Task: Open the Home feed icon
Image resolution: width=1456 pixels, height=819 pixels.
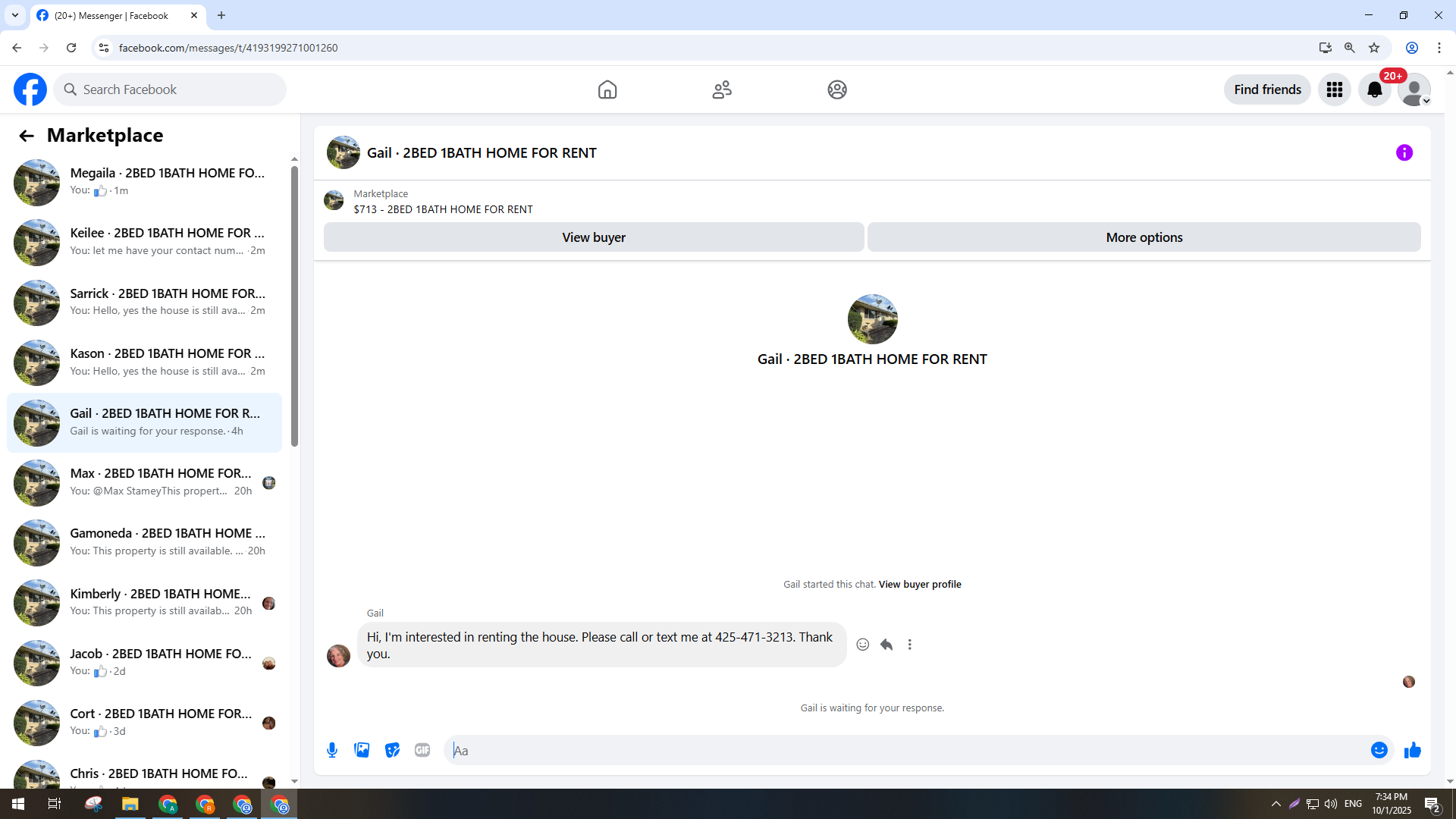Action: tap(607, 89)
